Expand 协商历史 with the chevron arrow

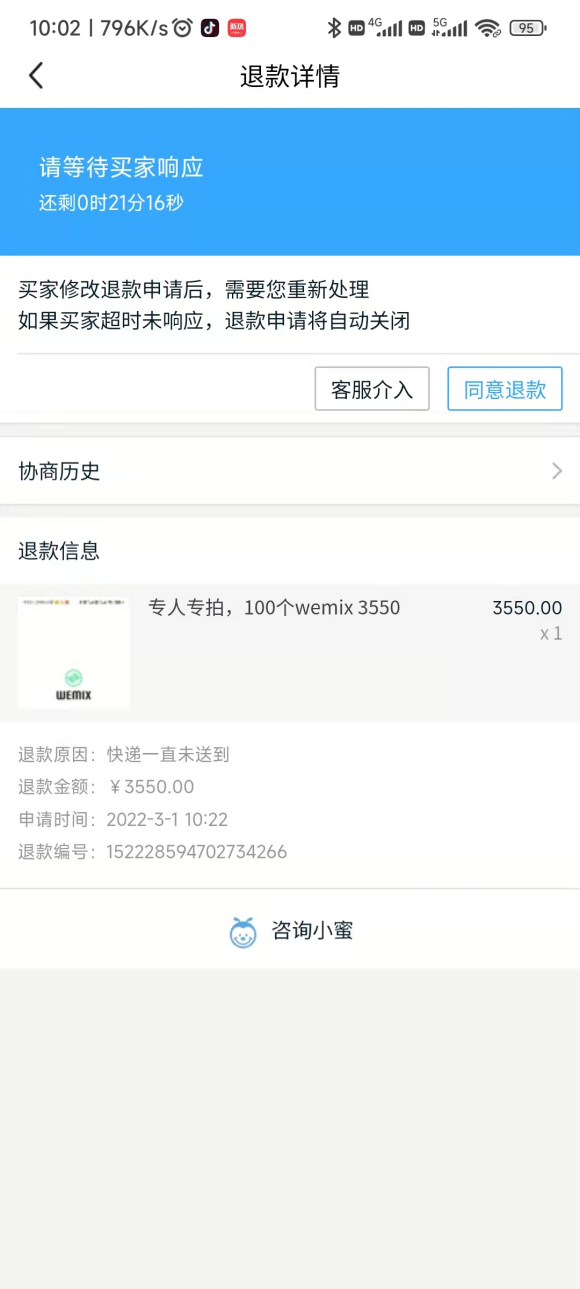(x=557, y=471)
